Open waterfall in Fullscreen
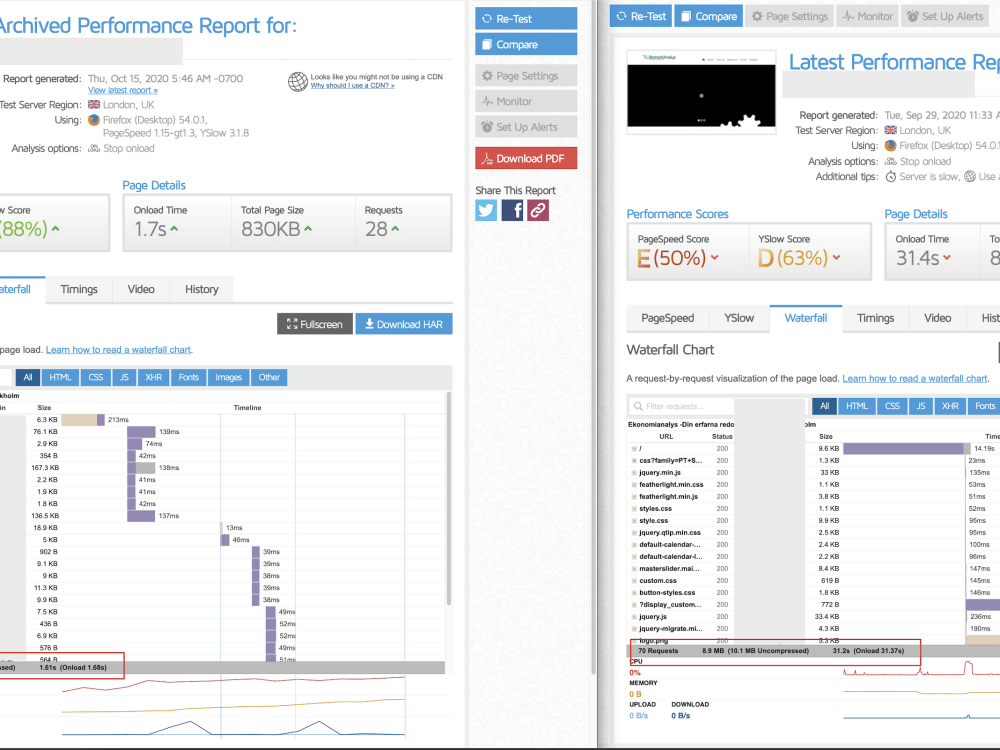 pos(314,324)
